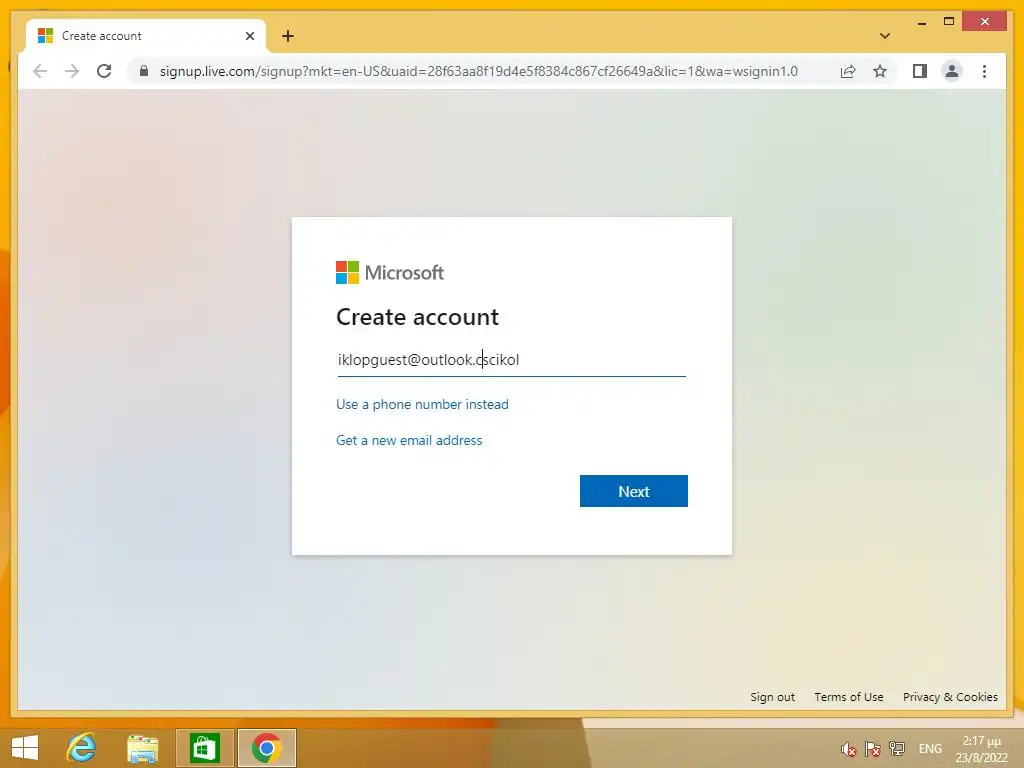The height and width of the screenshot is (768, 1024).
Task: Open Chrome side panel
Action: coord(920,71)
